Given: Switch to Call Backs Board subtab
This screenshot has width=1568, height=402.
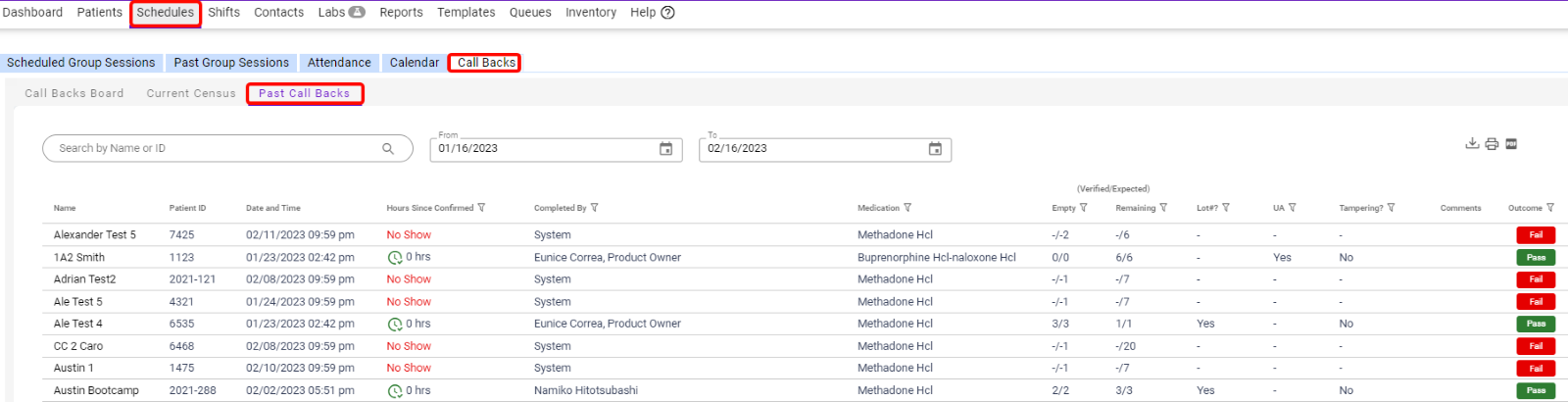Looking at the screenshot, I should [x=74, y=94].
